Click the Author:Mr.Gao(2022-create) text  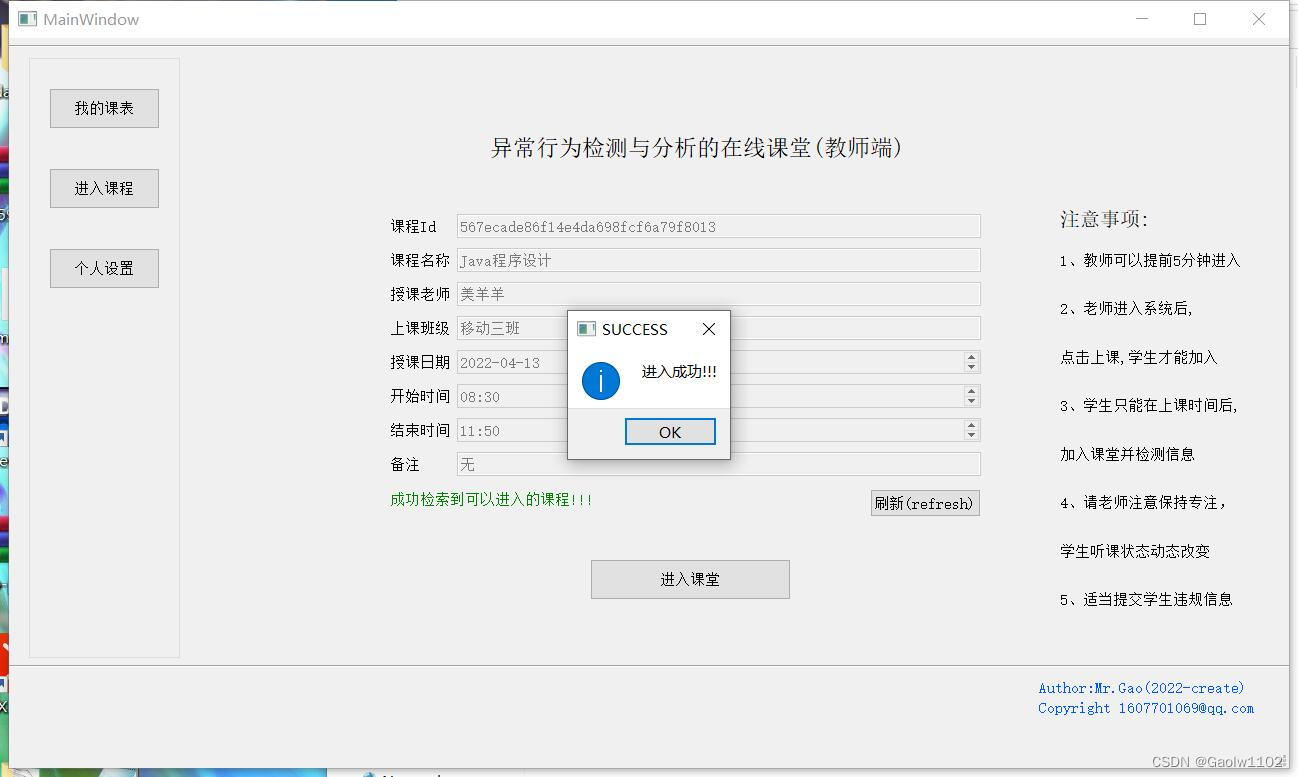pos(1141,688)
